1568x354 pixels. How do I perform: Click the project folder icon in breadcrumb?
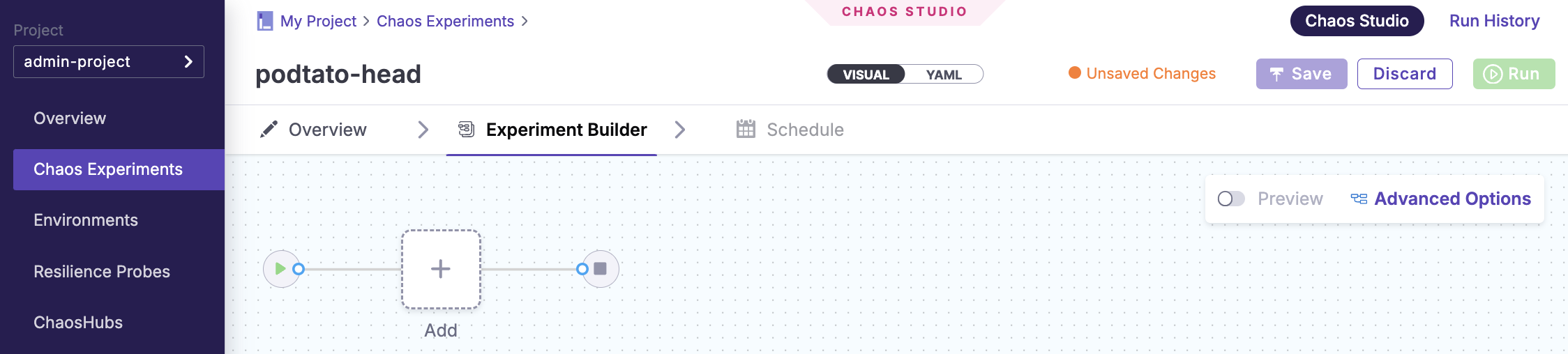(x=265, y=21)
